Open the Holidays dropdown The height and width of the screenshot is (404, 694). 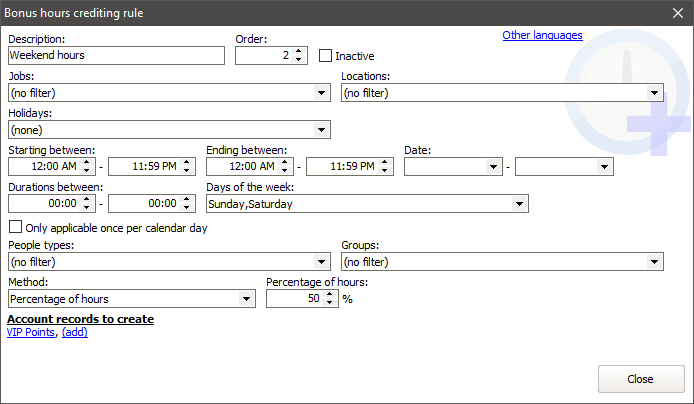[x=321, y=130]
